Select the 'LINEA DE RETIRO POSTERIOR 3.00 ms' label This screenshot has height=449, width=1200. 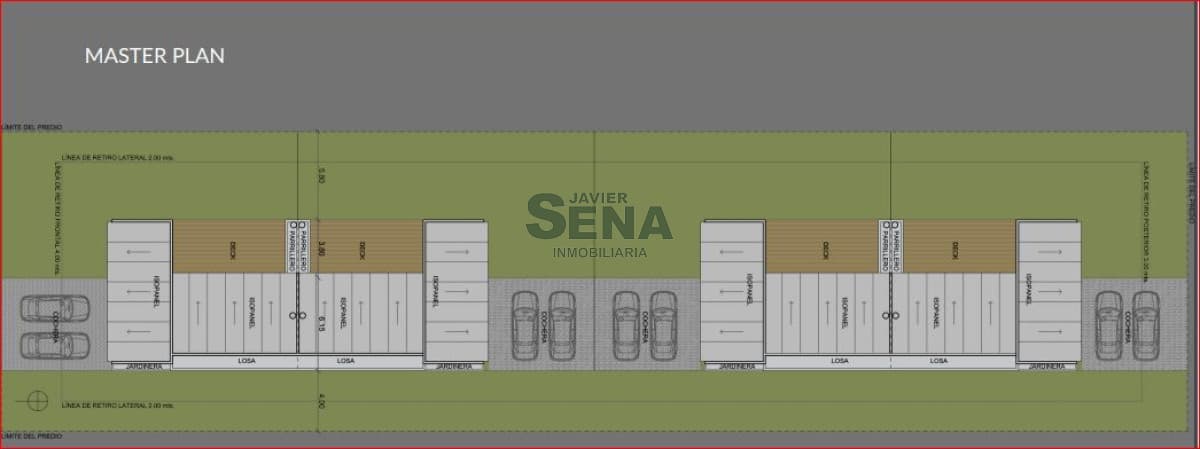pyautogui.click(x=1144, y=224)
